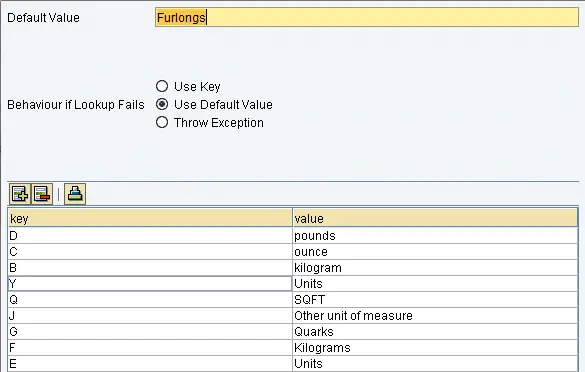585x372 pixels.
Task: Choose the Throw Exception radio button
Action: [x=162, y=122]
